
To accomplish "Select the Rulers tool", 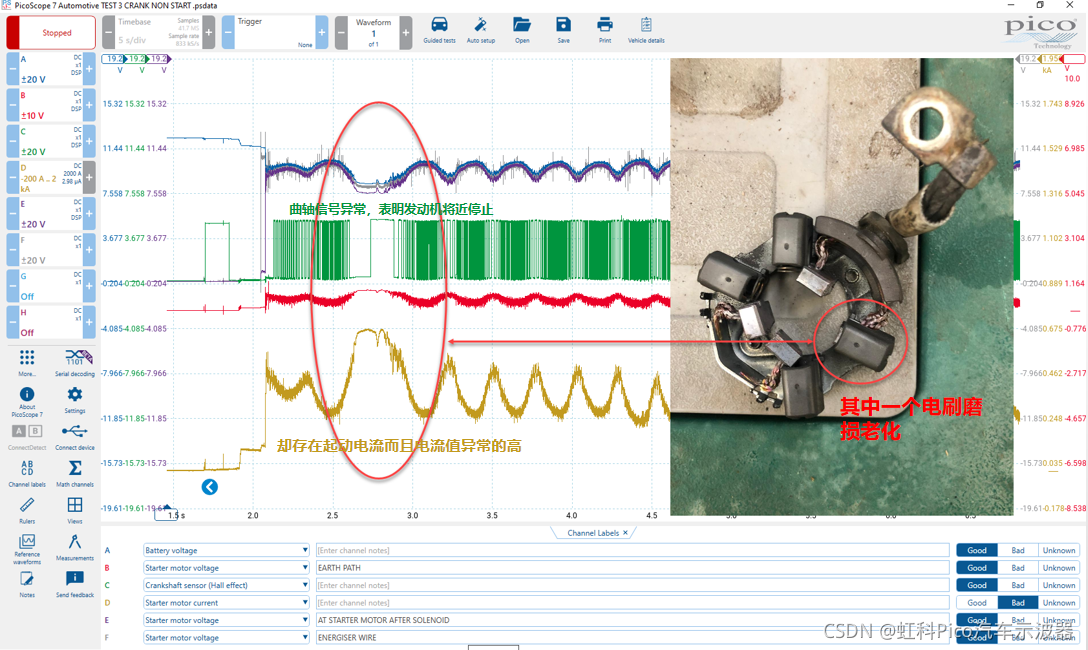I will pyautogui.click(x=27, y=510).
